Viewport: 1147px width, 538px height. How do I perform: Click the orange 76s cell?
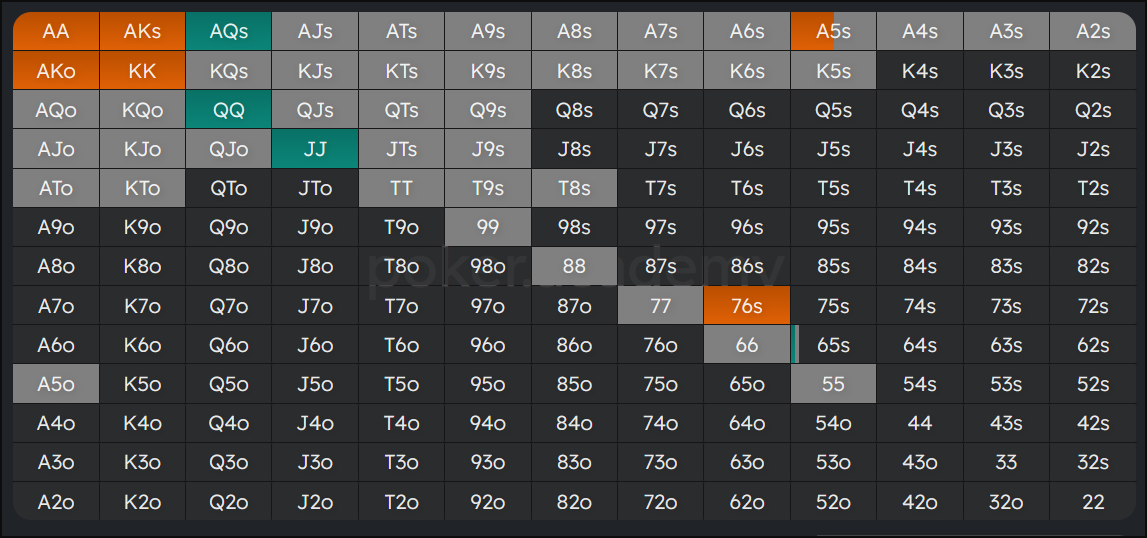tap(747, 305)
